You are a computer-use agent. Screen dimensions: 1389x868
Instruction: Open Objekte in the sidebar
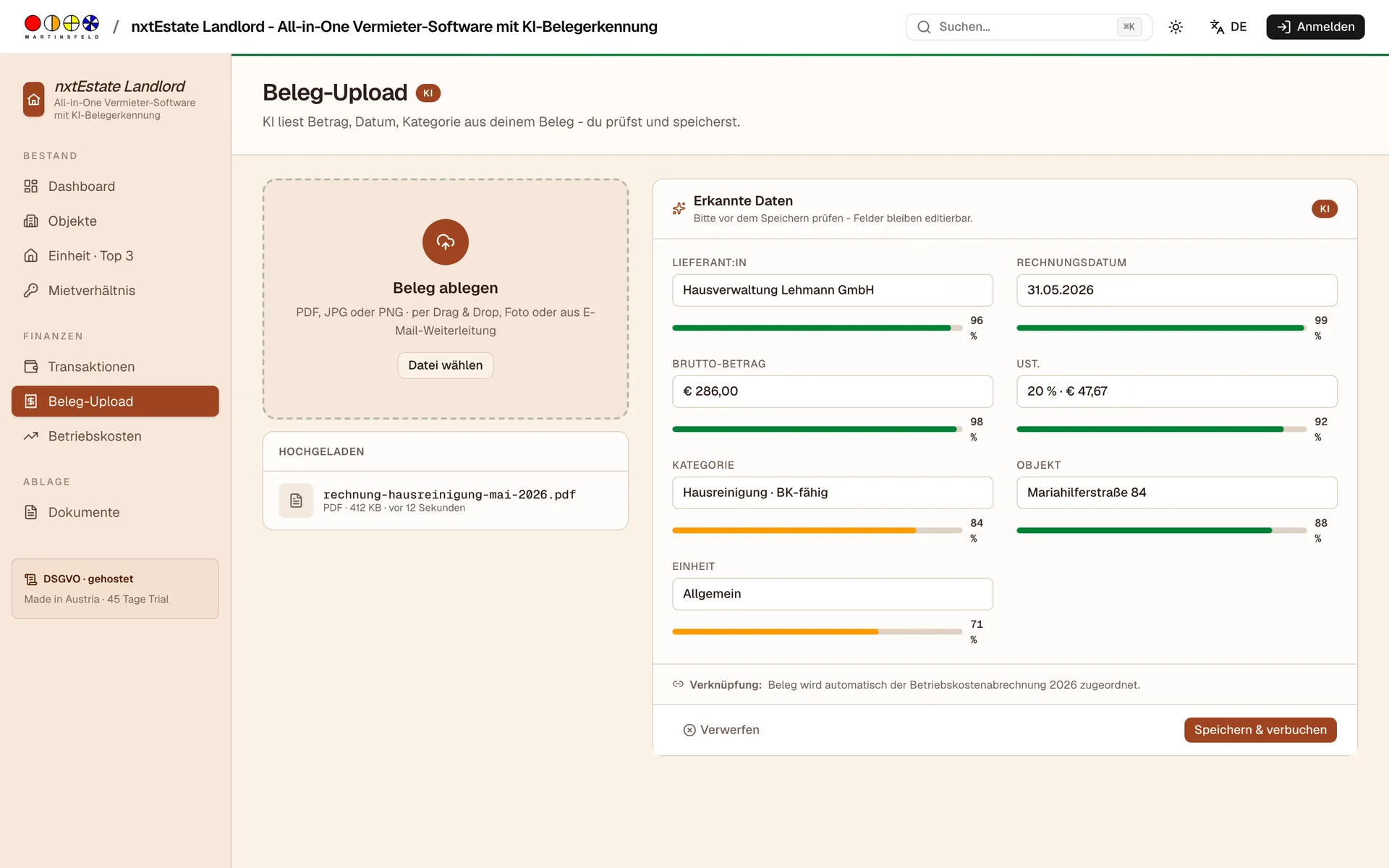coord(115,221)
